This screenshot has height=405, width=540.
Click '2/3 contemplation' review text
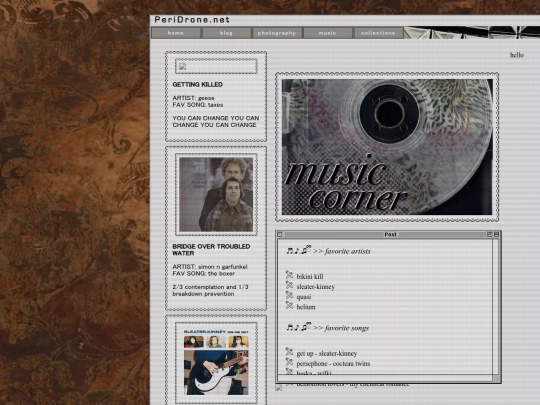(x=210, y=290)
